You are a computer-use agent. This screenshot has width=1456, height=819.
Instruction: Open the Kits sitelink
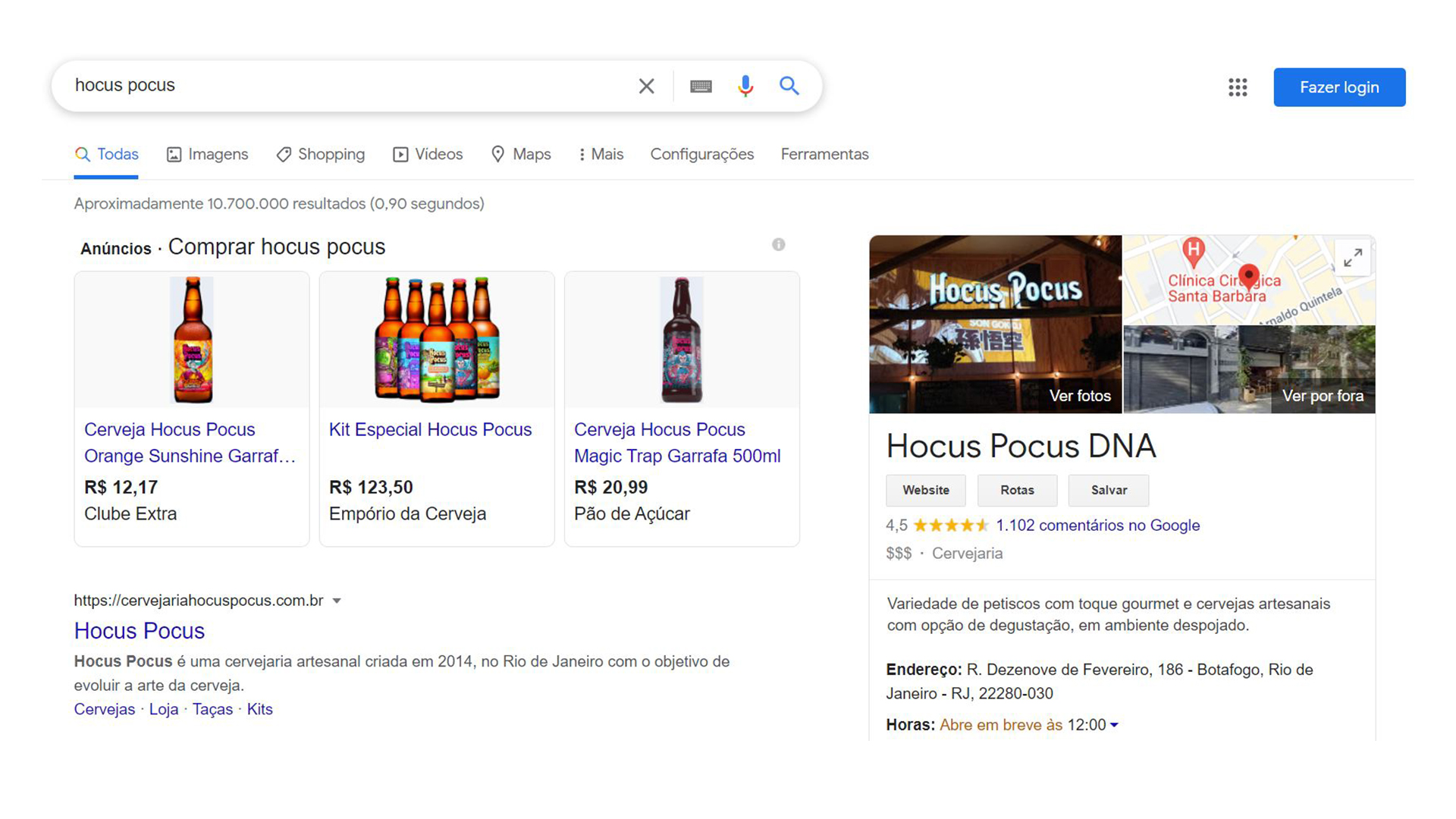click(x=259, y=710)
